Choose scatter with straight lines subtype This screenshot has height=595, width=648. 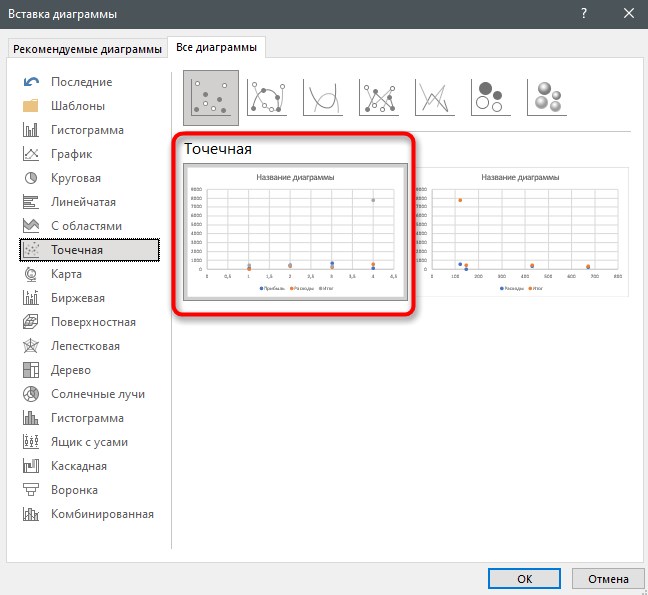tap(434, 98)
